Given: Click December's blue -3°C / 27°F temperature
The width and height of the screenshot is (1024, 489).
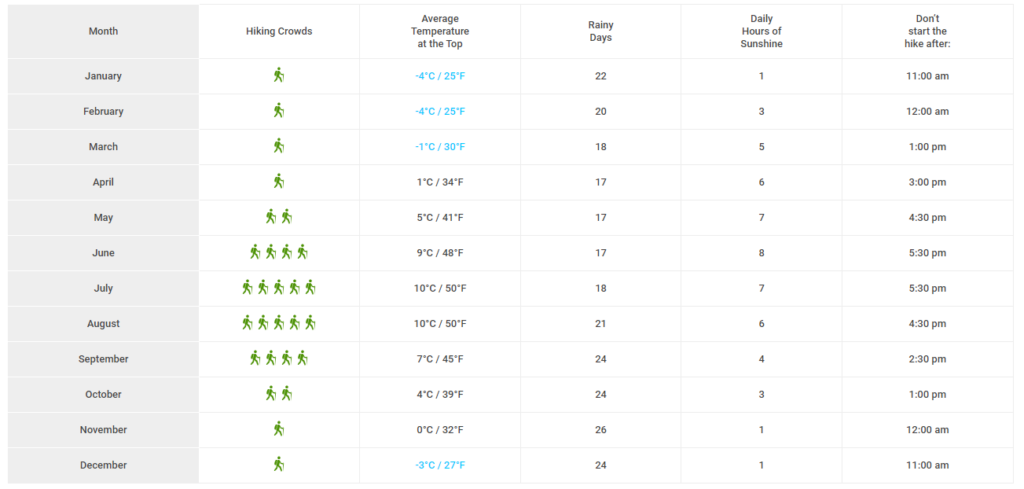Looking at the screenshot, I should click(440, 465).
